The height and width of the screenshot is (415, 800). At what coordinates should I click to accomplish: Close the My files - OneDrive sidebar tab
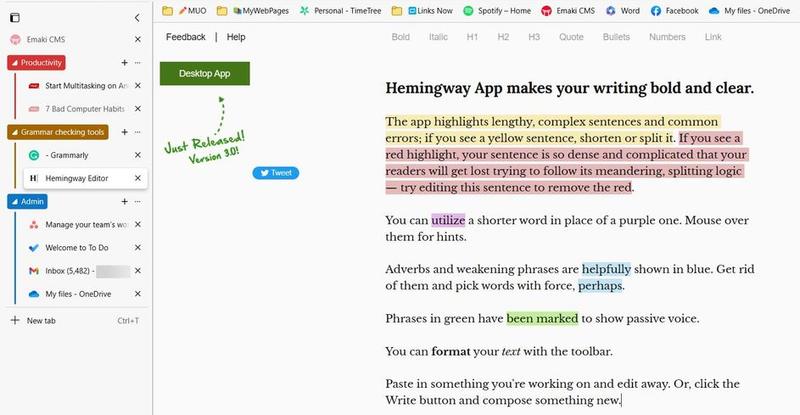pyautogui.click(x=138, y=294)
